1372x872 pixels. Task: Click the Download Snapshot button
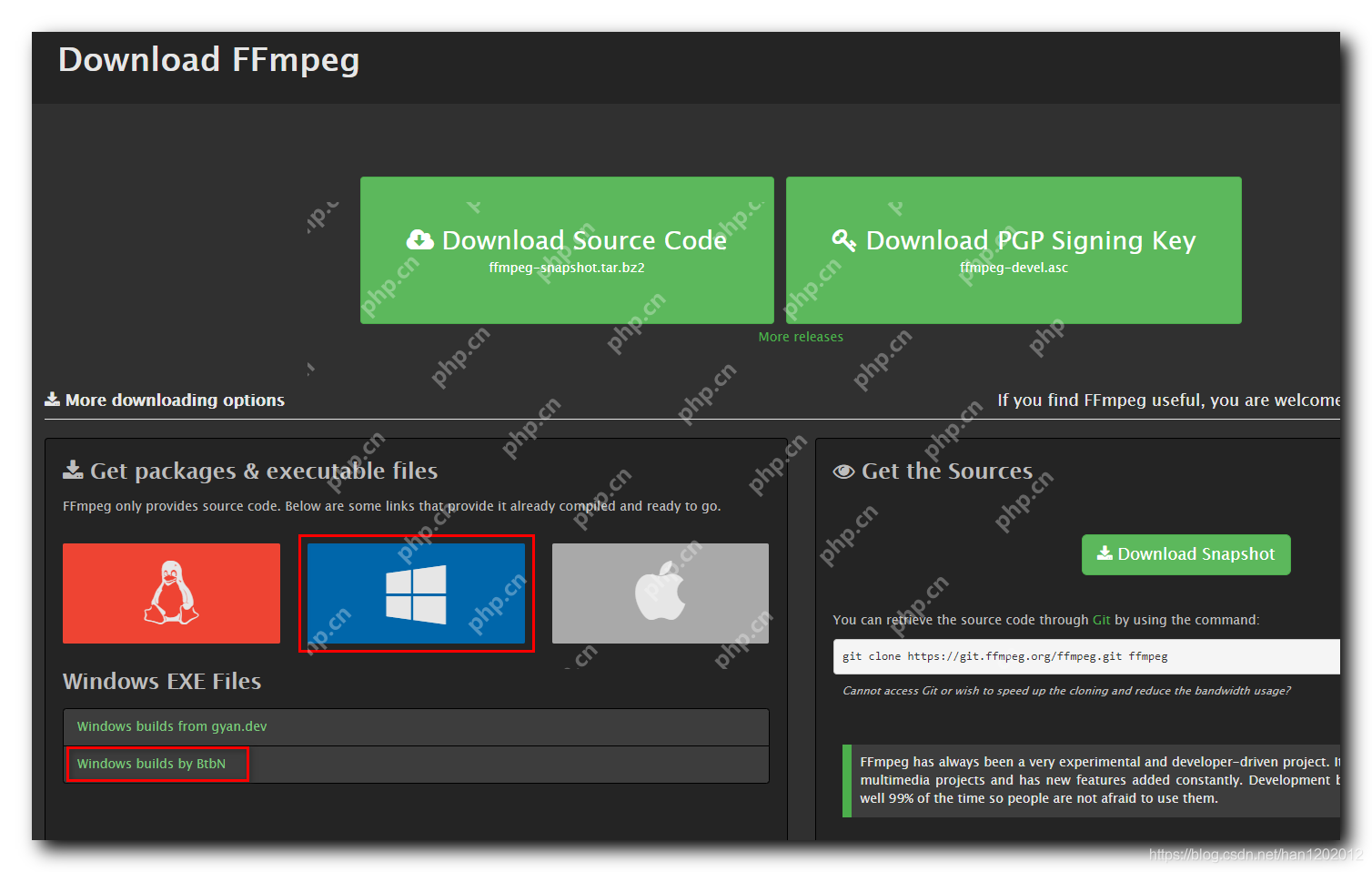(1185, 554)
